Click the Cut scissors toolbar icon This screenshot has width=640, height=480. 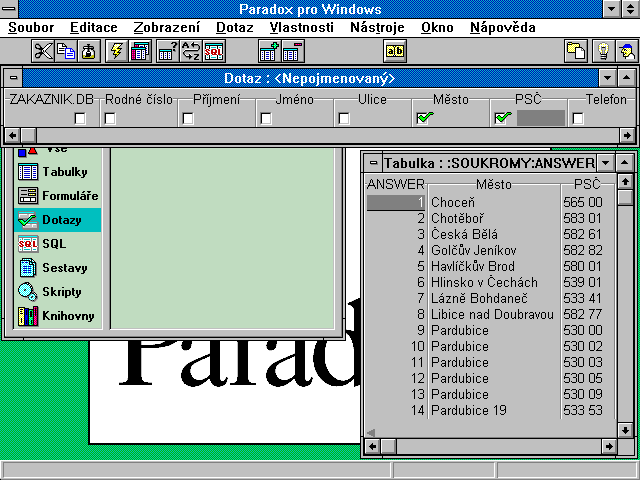coord(43,51)
